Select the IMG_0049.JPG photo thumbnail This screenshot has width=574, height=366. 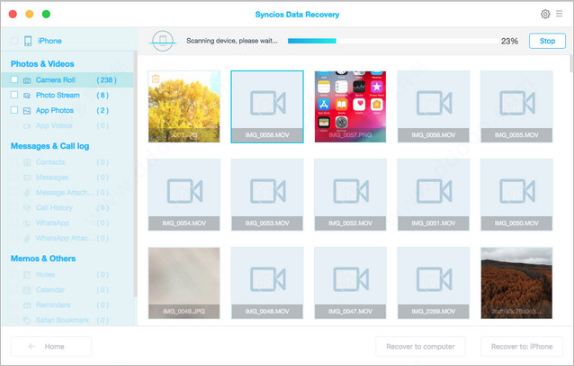click(184, 283)
